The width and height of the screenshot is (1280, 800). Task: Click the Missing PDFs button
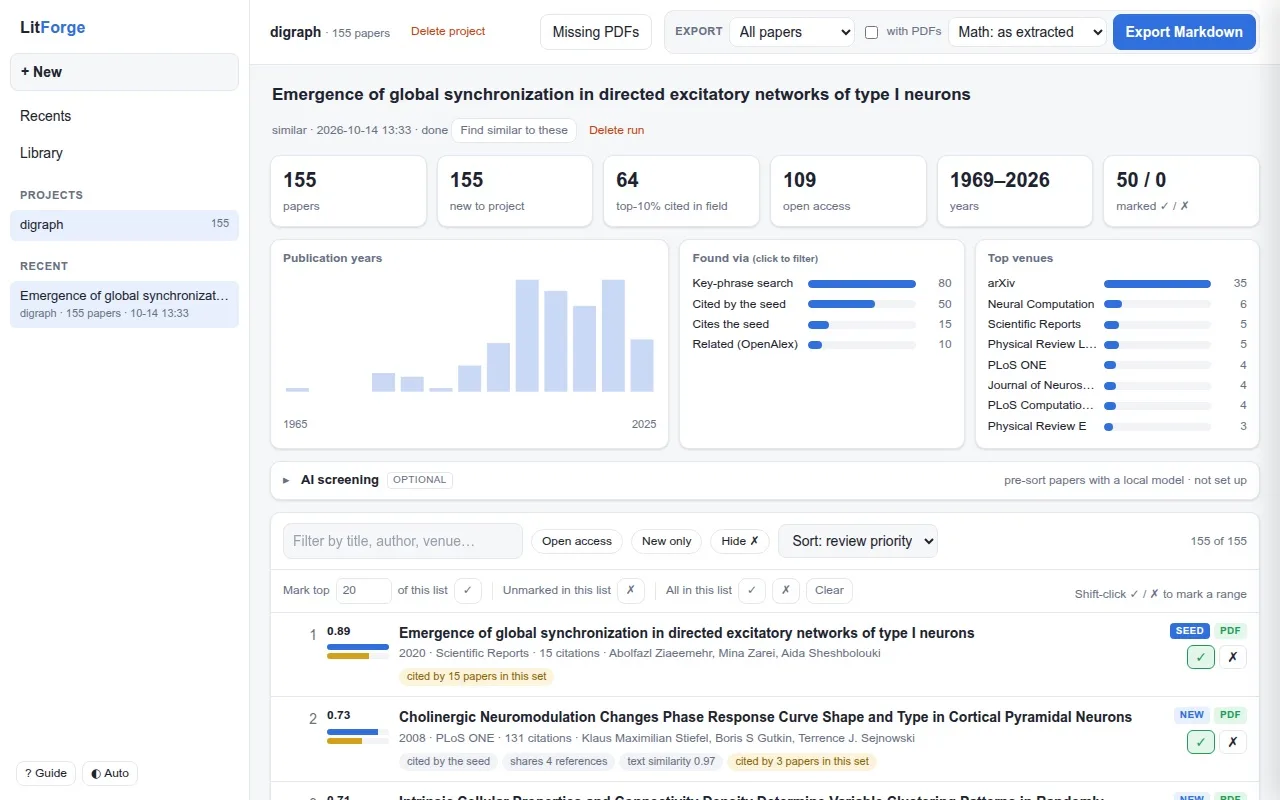[x=596, y=32]
